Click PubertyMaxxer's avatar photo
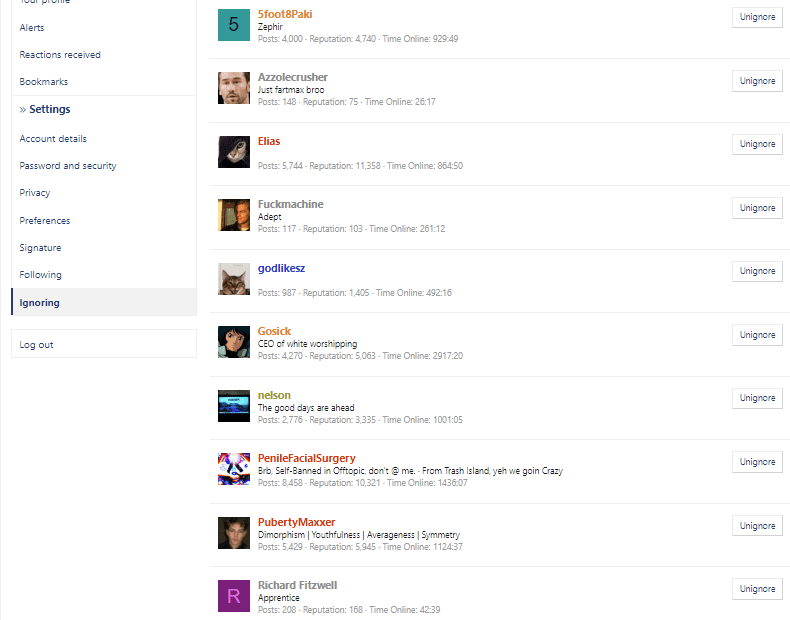The image size is (790, 620). point(234,532)
